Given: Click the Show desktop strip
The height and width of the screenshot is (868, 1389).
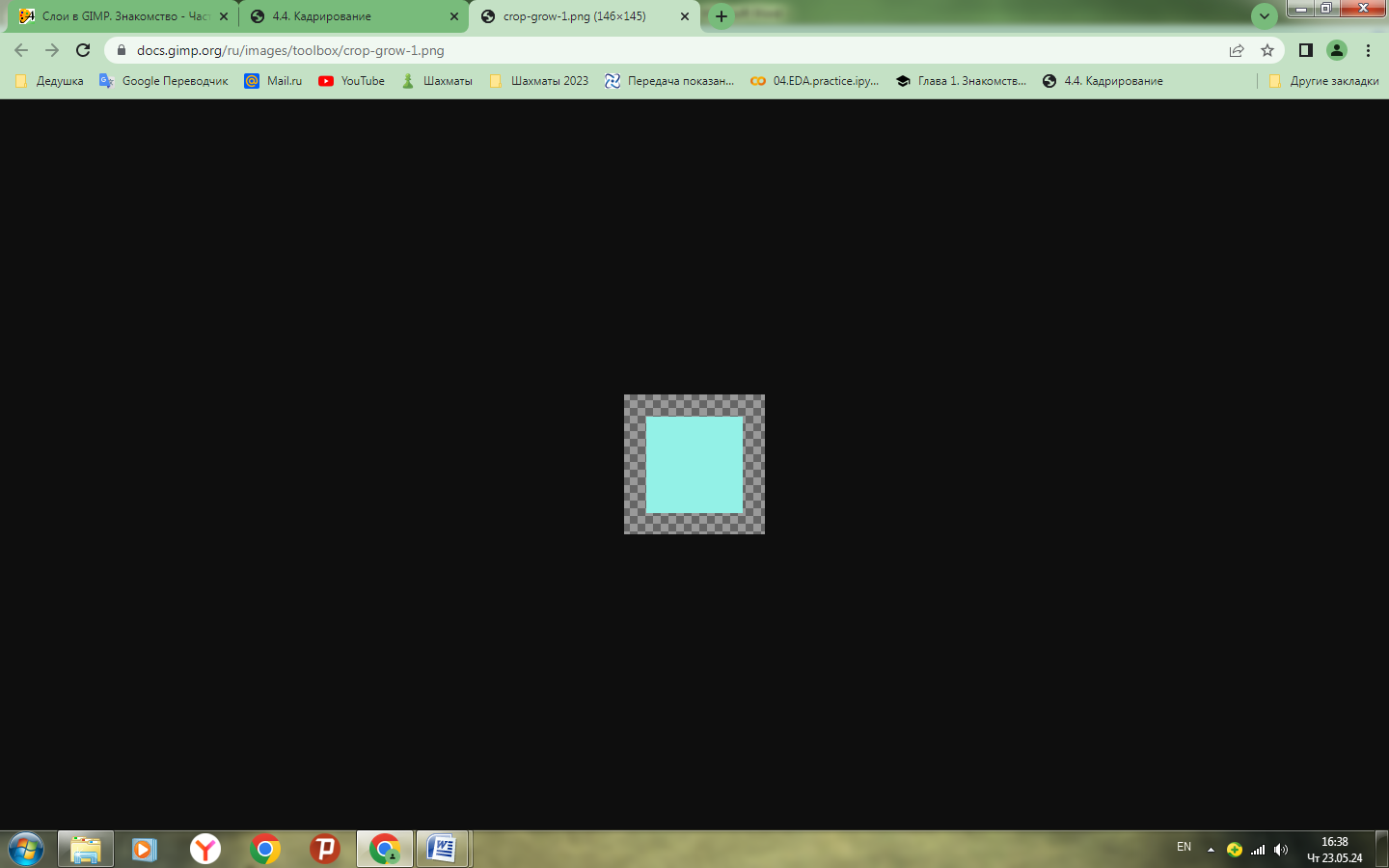Looking at the screenshot, I should point(1381,850).
